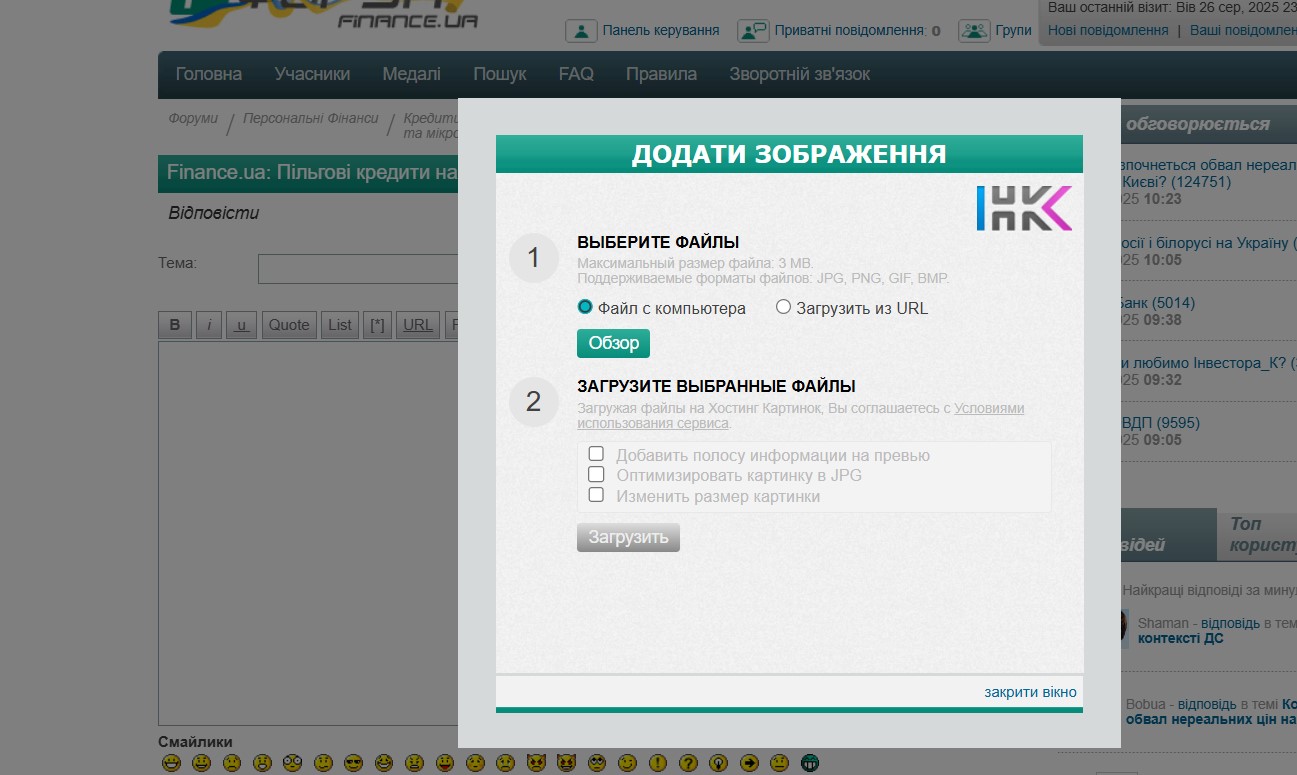Enable Оптимизировать картинку в JPG
The width and height of the screenshot is (1297, 775).
tap(596, 474)
